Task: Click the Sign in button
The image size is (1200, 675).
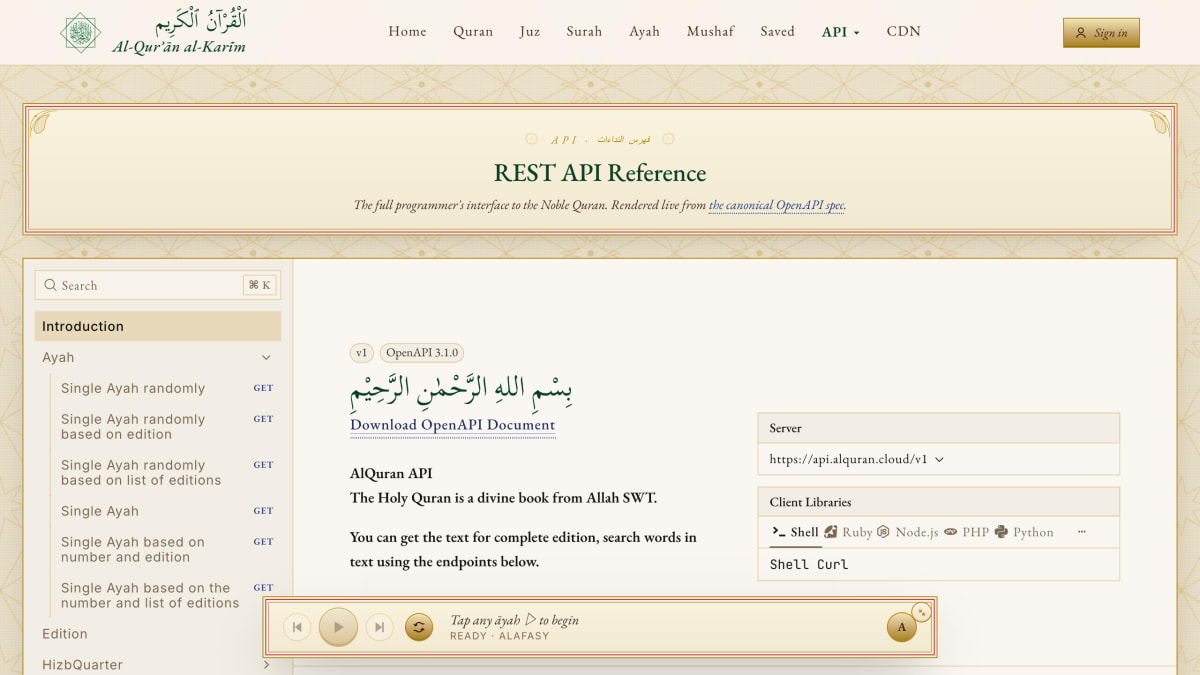Action: pyautogui.click(x=1101, y=33)
